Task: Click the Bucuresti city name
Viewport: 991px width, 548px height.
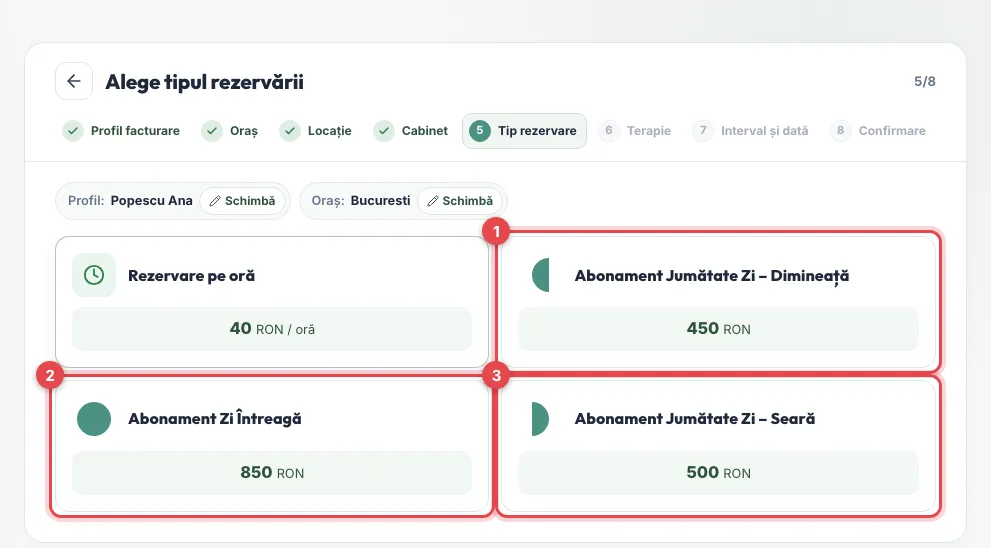Action: click(380, 201)
